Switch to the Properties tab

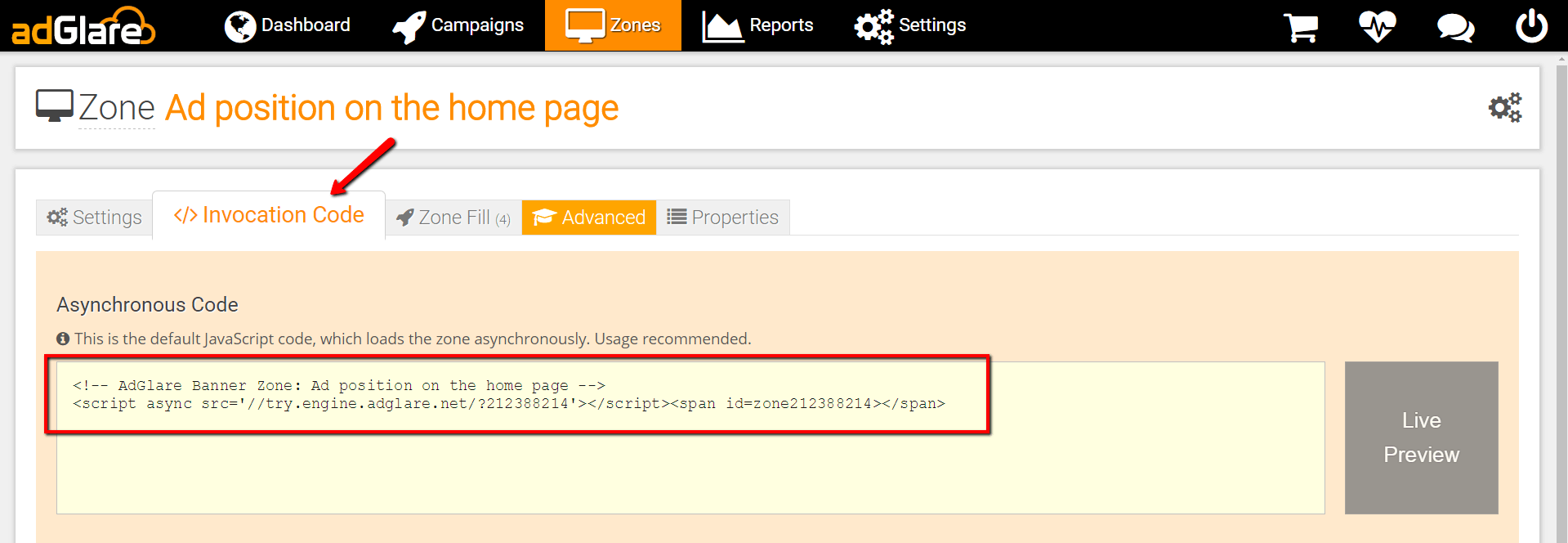coord(723,218)
